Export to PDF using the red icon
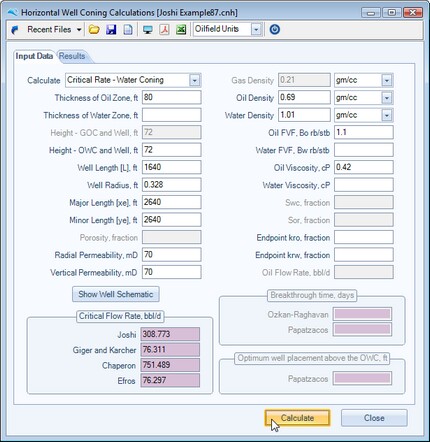The height and width of the screenshot is (442, 430). [x=164, y=30]
